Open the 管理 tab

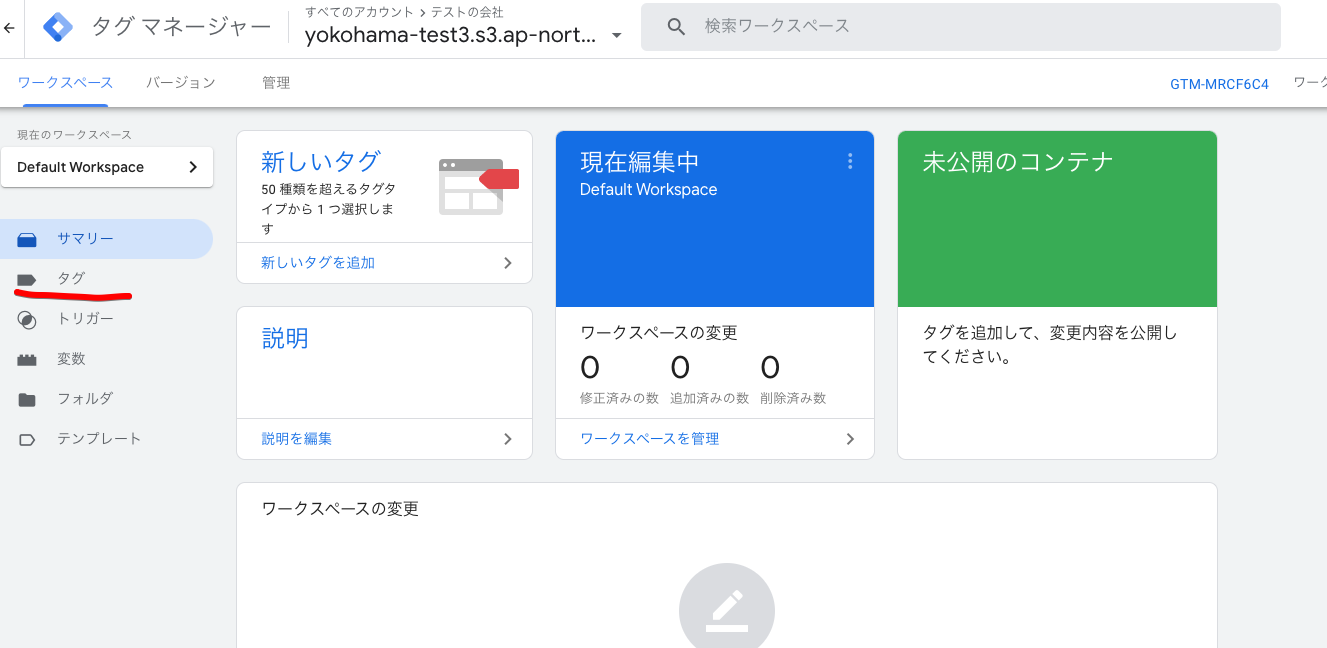tap(276, 82)
